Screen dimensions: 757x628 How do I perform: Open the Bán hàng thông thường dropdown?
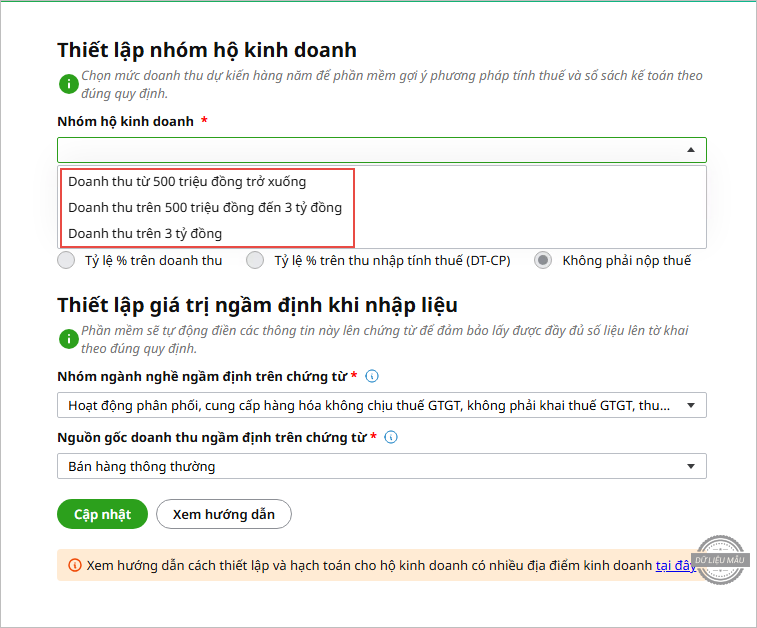(380, 466)
